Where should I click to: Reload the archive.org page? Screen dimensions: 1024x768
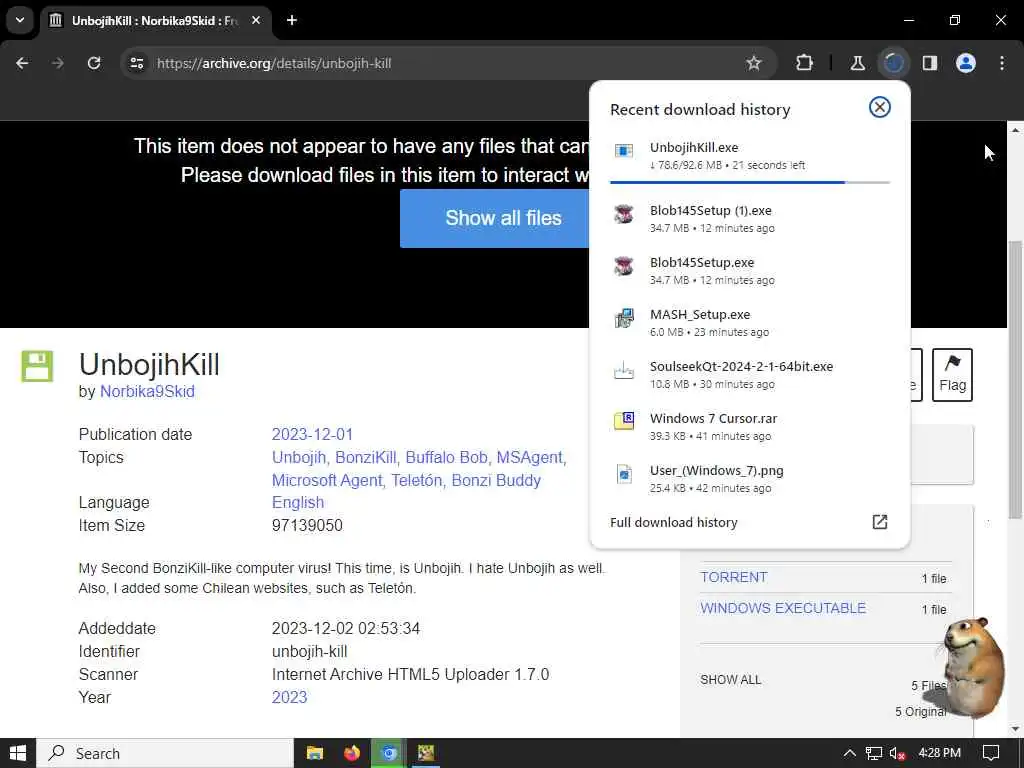(94, 63)
